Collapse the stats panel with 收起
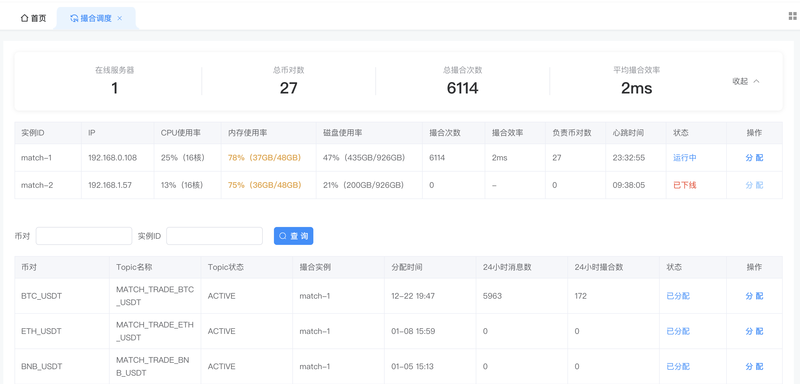The height and width of the screenshot is (384, 800). (x=746, y=81)
